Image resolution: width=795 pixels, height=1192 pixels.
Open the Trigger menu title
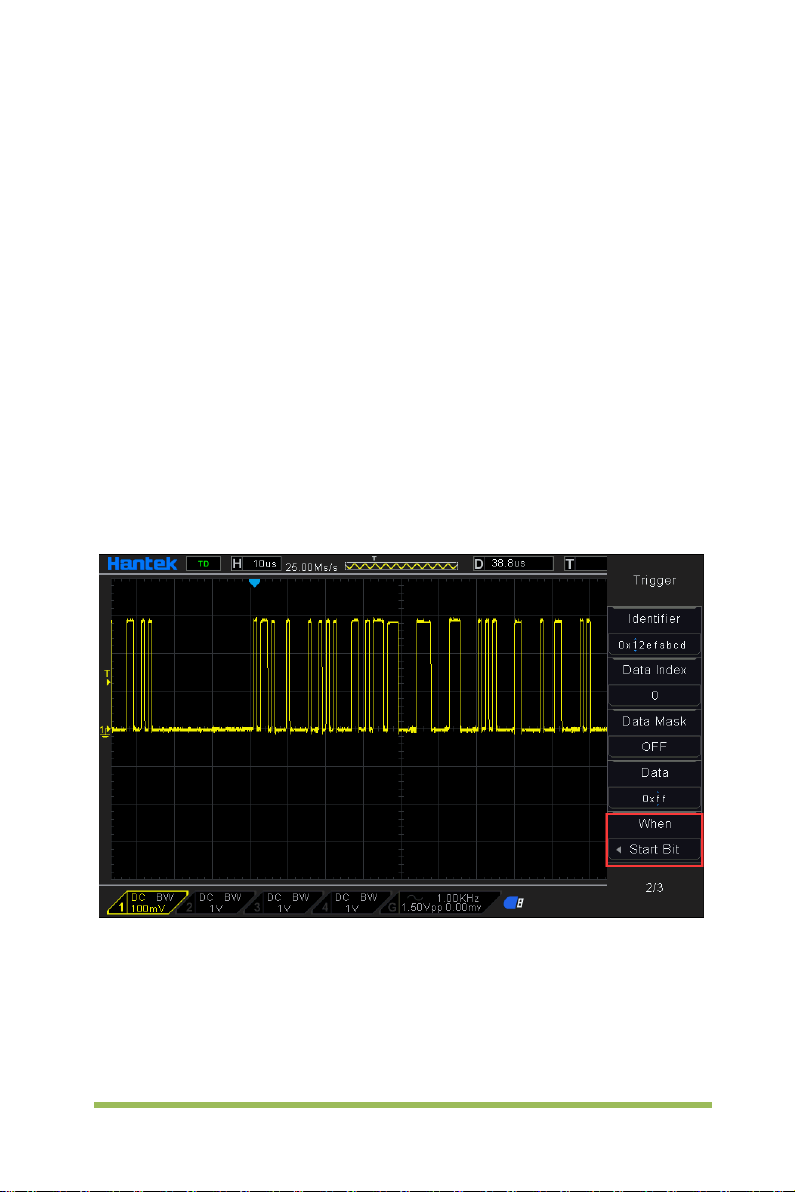click(654, 580)
